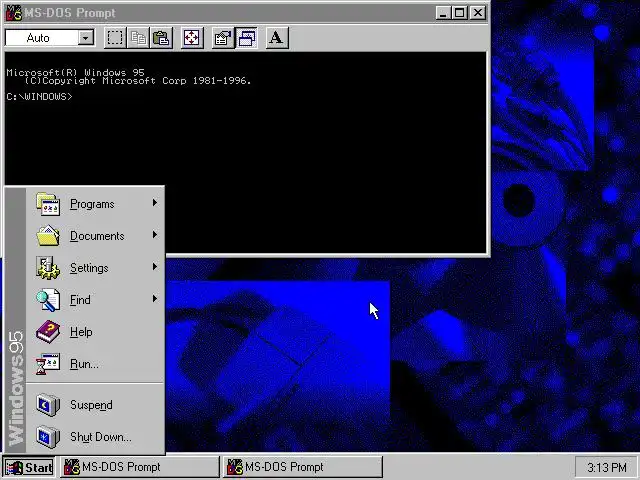Click the Programs folder icon

[x=48, y=204]
